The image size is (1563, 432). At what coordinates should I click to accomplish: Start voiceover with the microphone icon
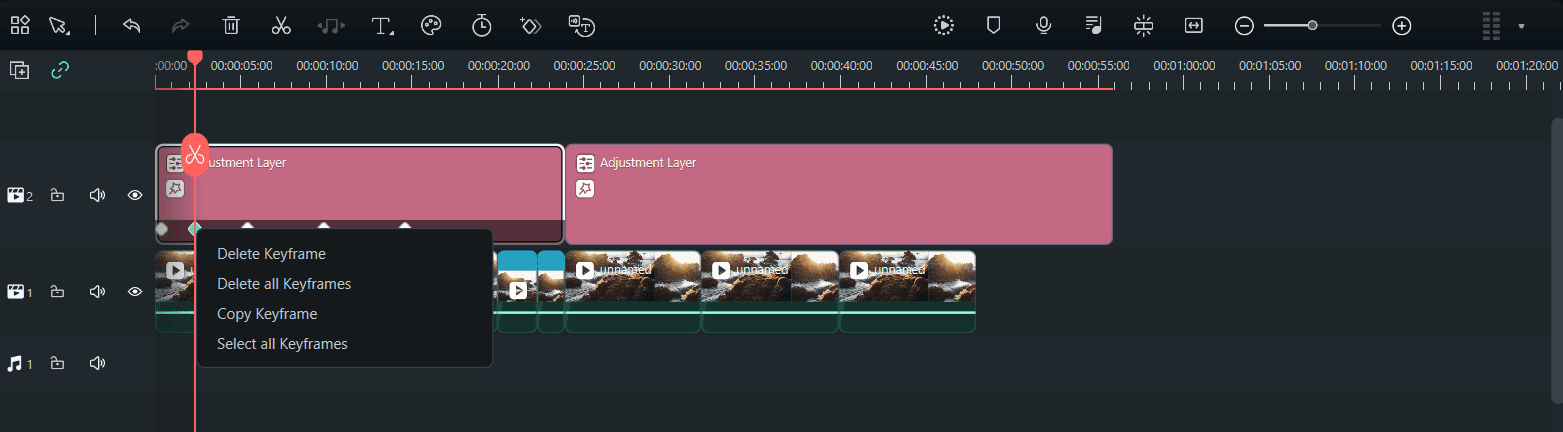(1044, 26)
